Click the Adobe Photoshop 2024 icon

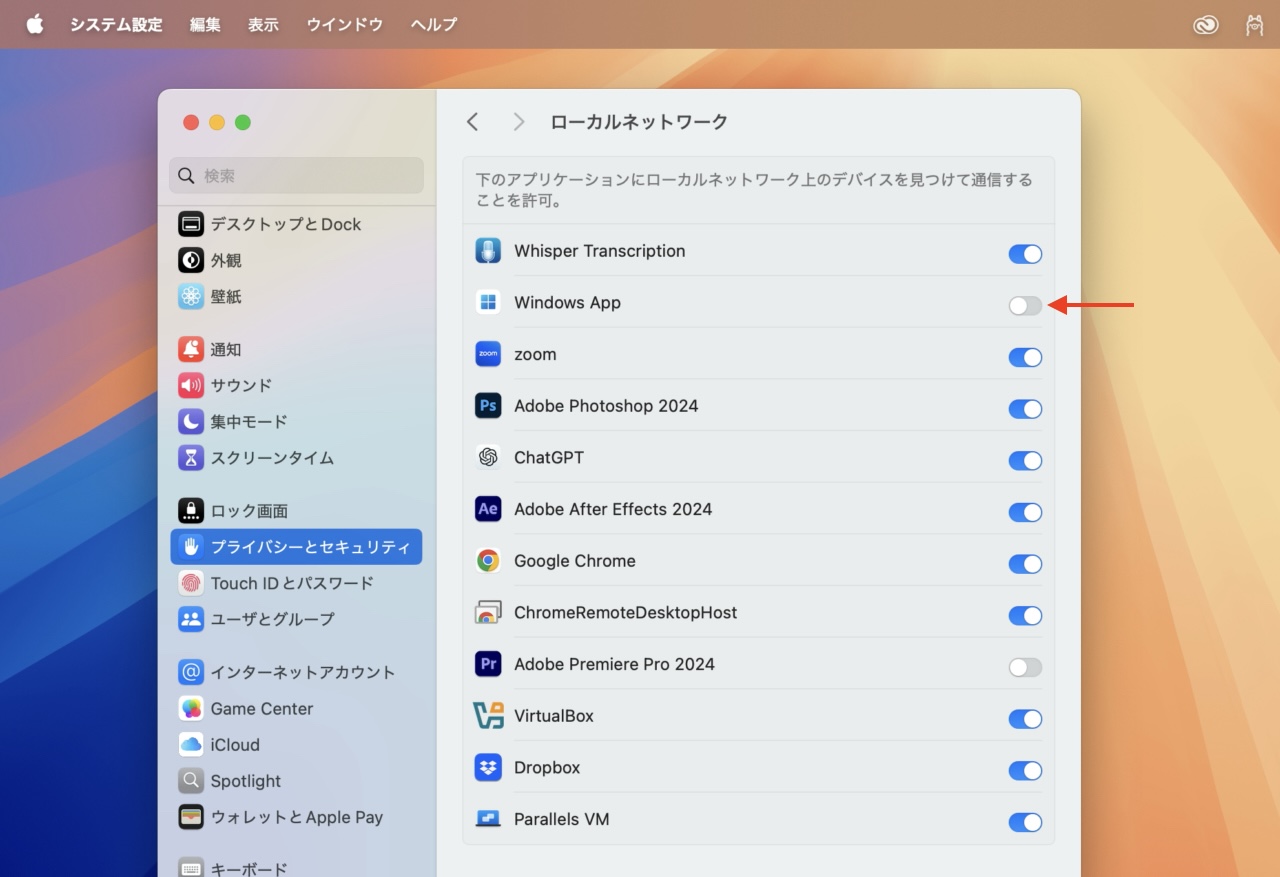pyautogui.click(x=488, y=406)
